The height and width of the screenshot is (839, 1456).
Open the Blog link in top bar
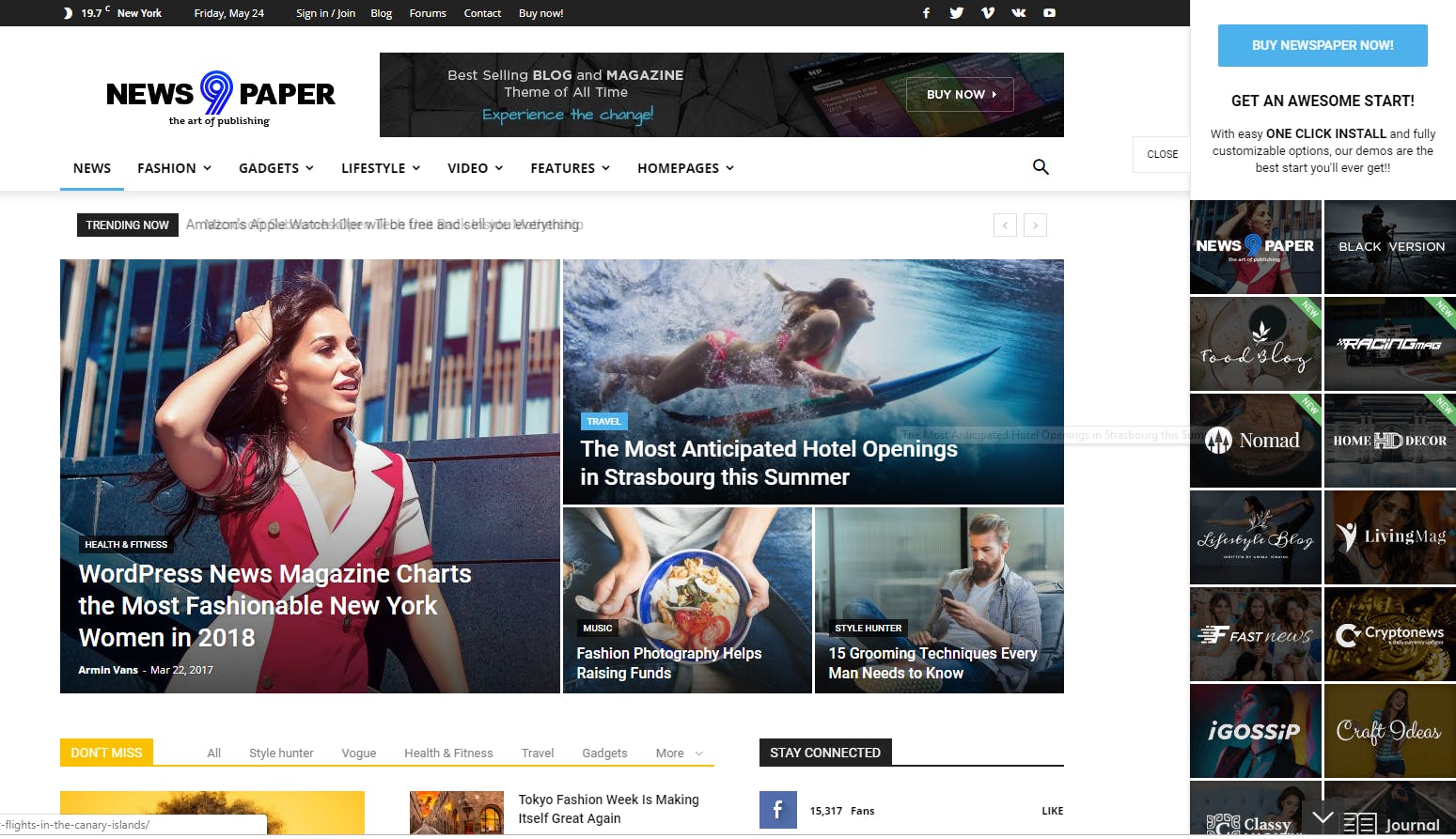[x=382, y=13]
